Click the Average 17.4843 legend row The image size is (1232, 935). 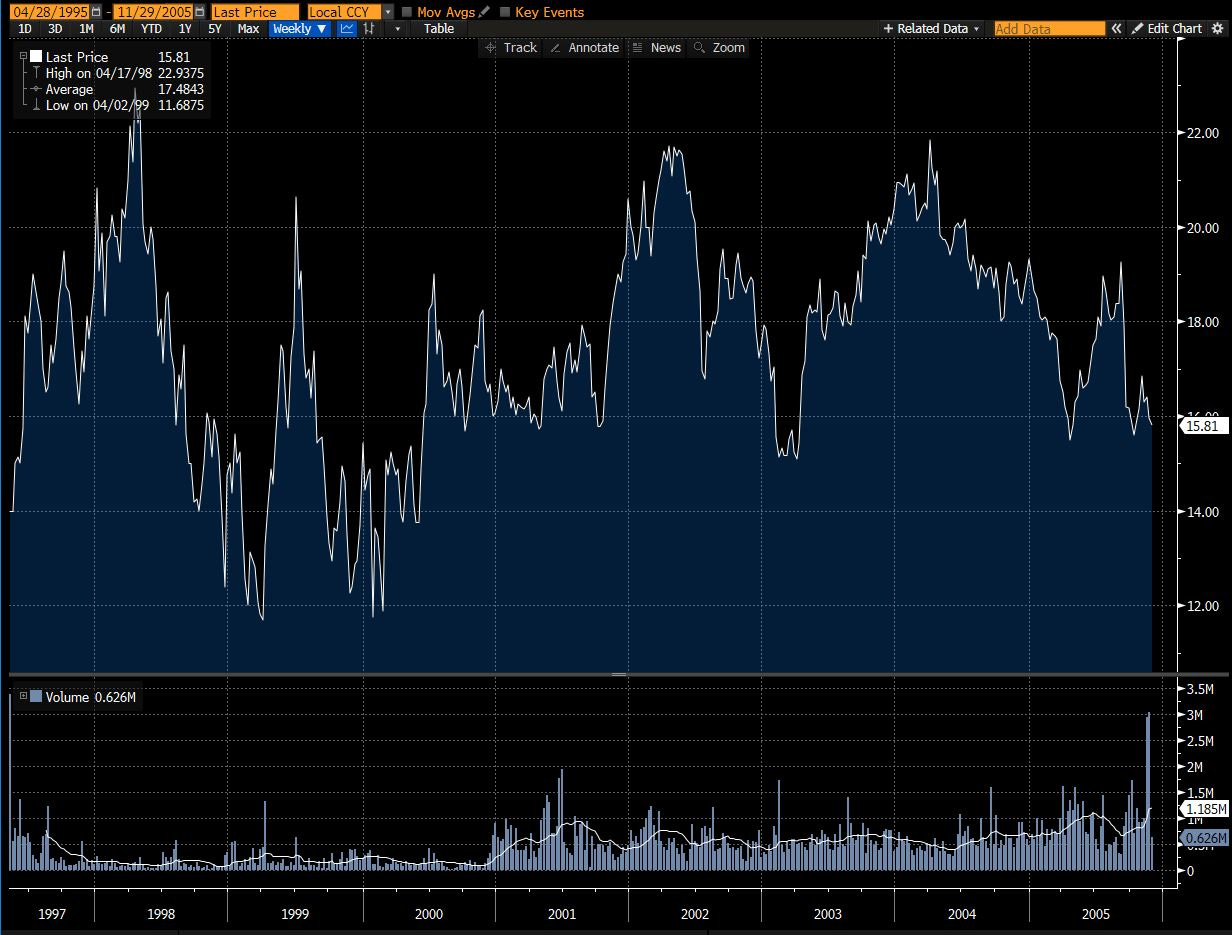[x=117, y=89]
